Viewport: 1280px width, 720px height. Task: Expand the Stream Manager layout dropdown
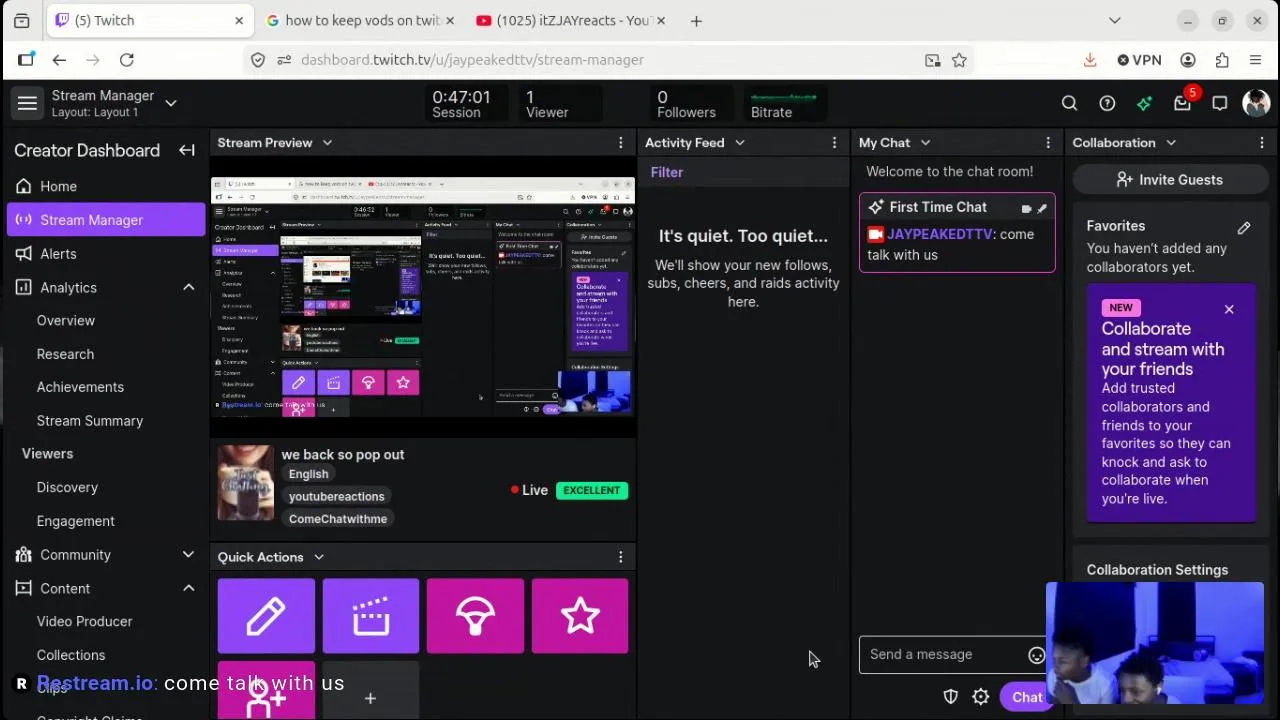tap(171, 103)
